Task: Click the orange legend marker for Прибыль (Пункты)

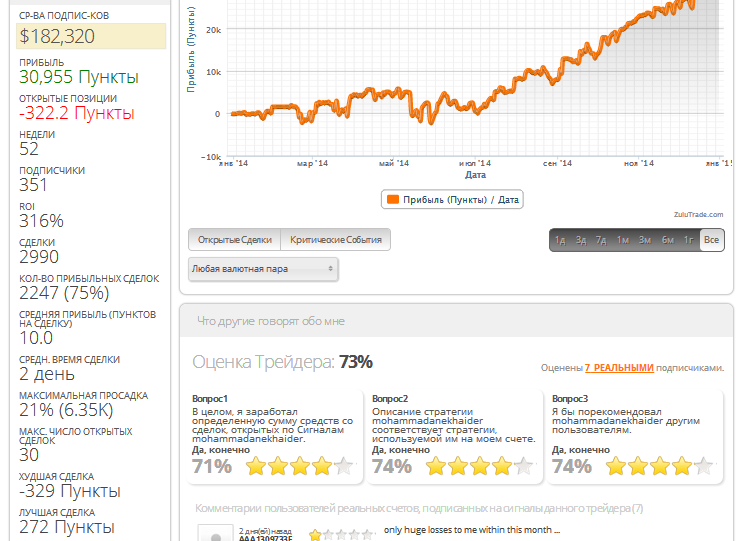Action: pyautogui.click(x=393, y=200)
